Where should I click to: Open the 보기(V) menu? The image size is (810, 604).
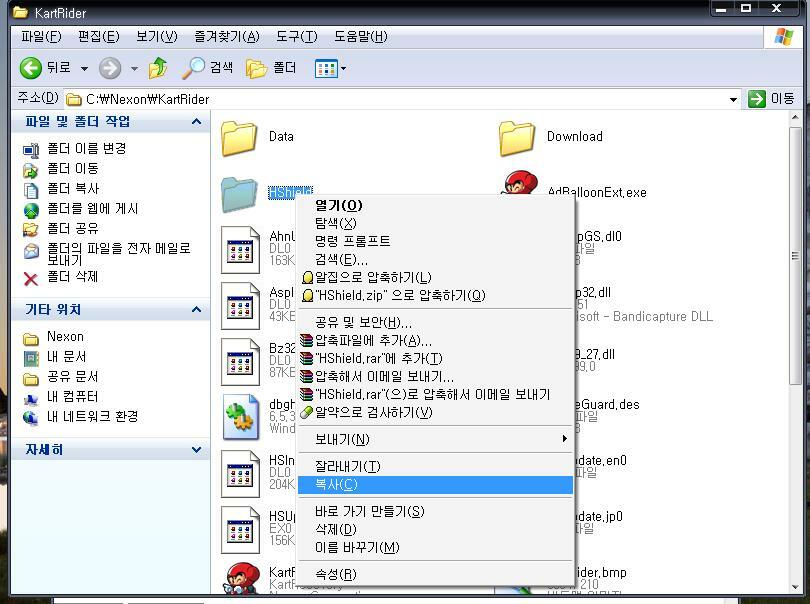[157, 37]
